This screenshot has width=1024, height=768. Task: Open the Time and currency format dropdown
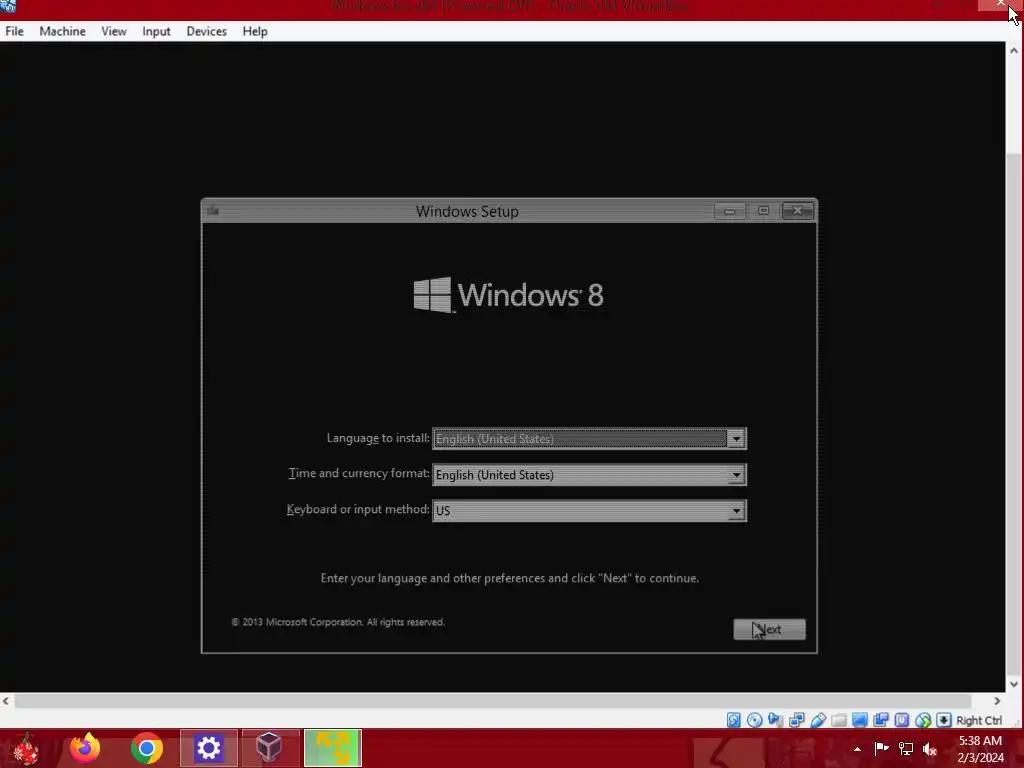(x=589, y=475)
